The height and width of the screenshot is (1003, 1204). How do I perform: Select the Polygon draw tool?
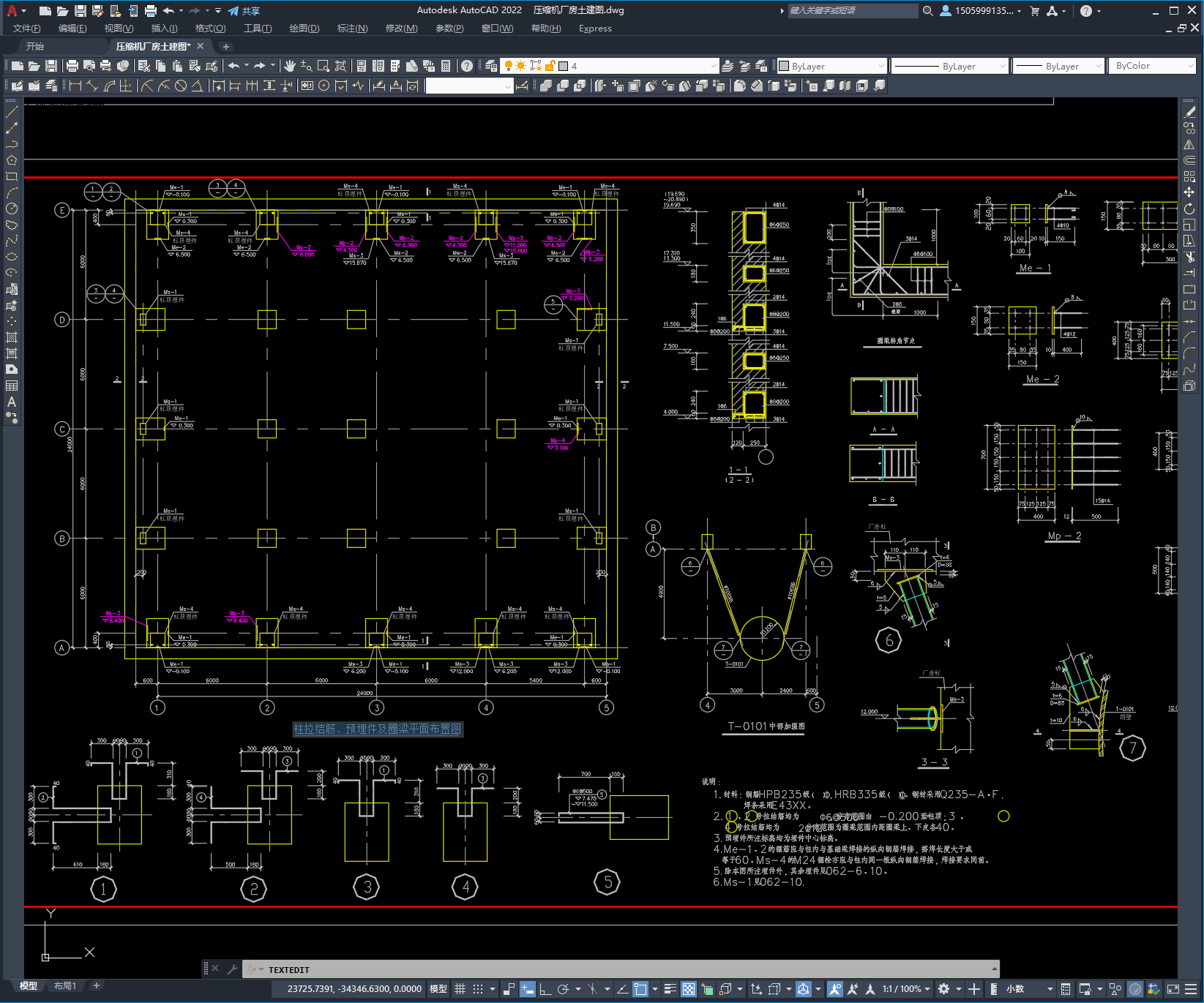tap(11, 160)
